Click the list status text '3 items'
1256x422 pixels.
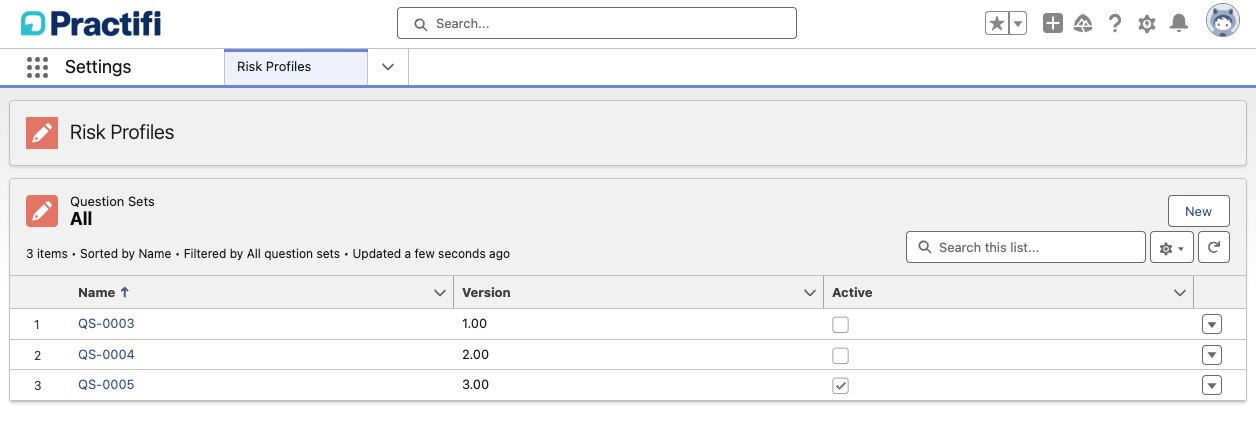click(x=47, y=254)
